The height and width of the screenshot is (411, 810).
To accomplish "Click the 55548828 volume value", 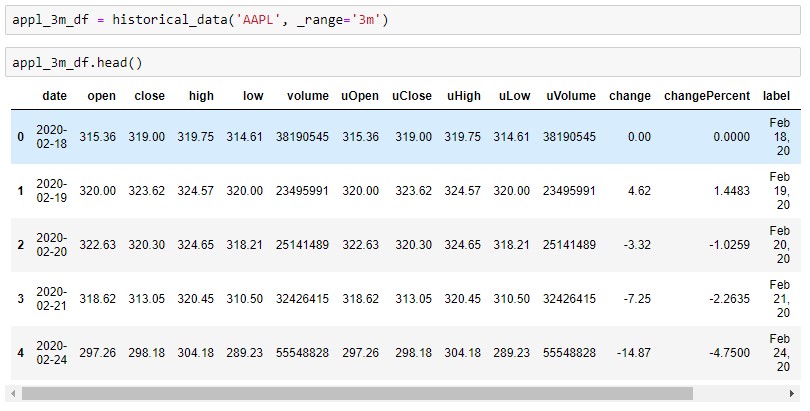I will coord(302,353).
